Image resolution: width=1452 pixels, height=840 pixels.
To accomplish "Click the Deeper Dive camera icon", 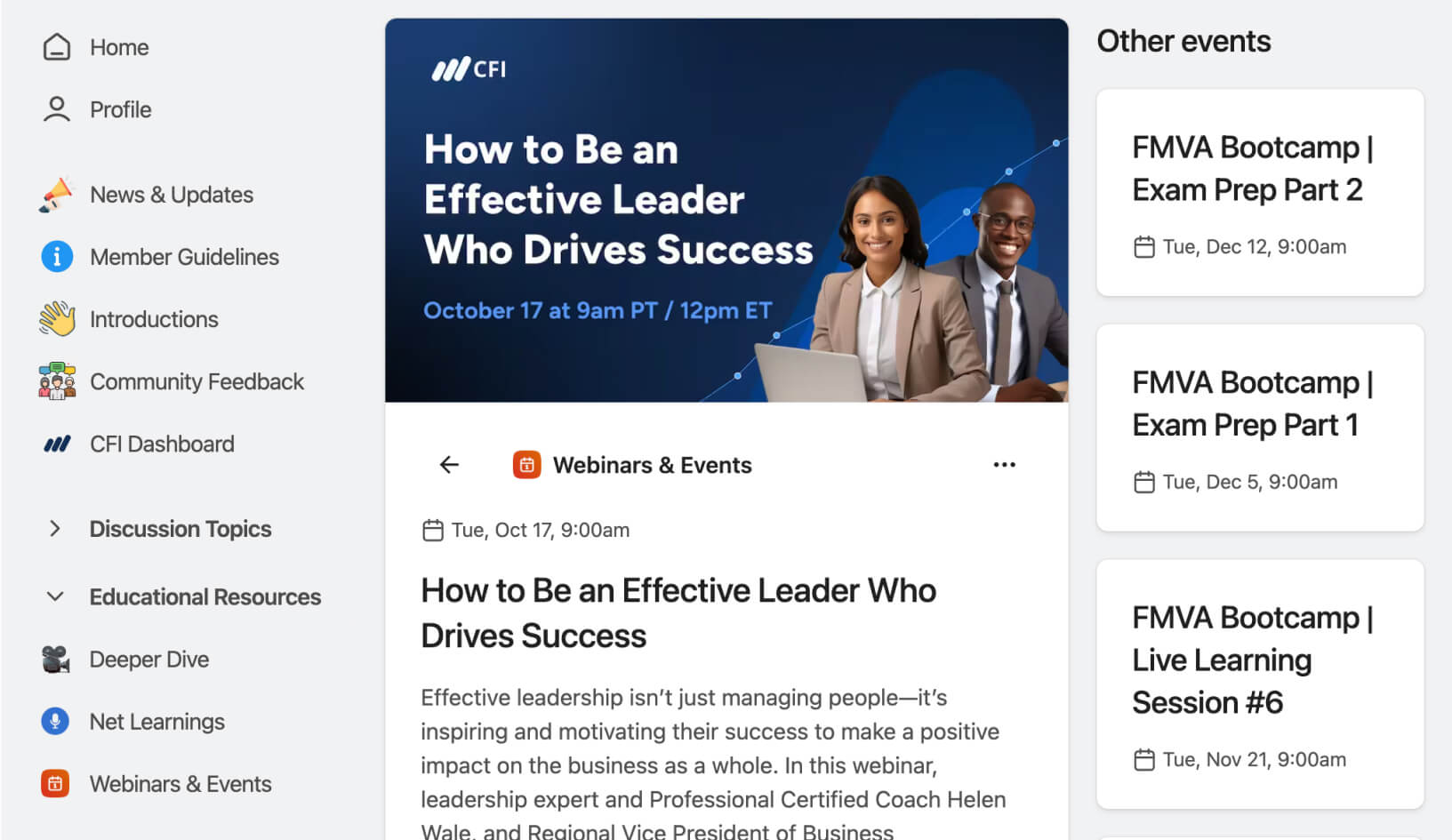I will [x=56, y=660].
